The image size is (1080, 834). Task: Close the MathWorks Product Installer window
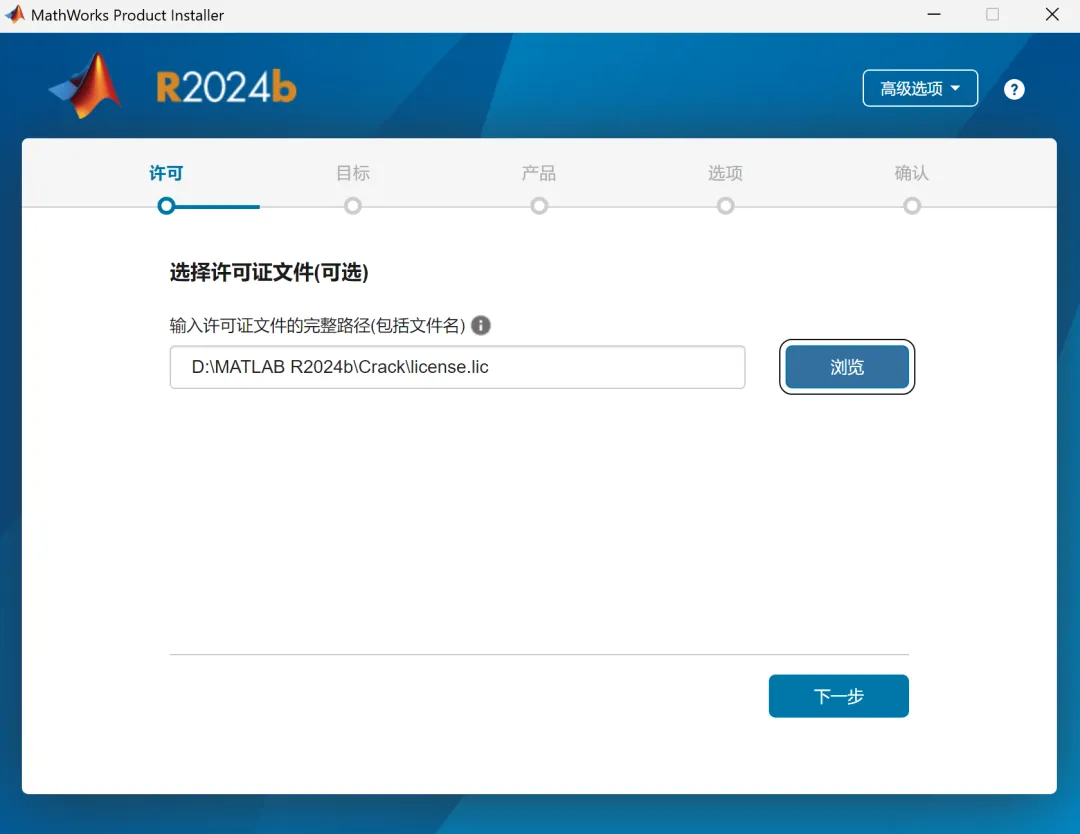pos(1052,14)
